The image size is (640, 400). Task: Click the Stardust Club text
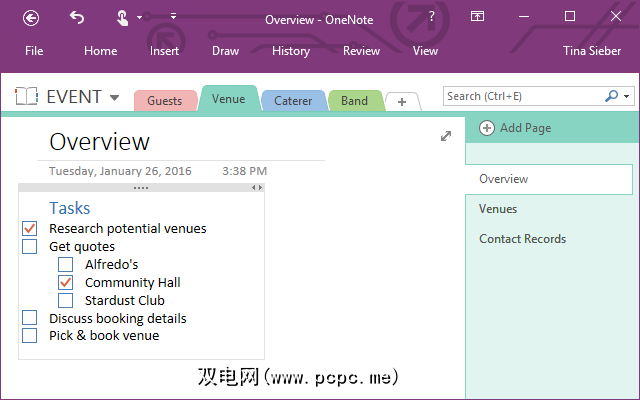[124, 300]
